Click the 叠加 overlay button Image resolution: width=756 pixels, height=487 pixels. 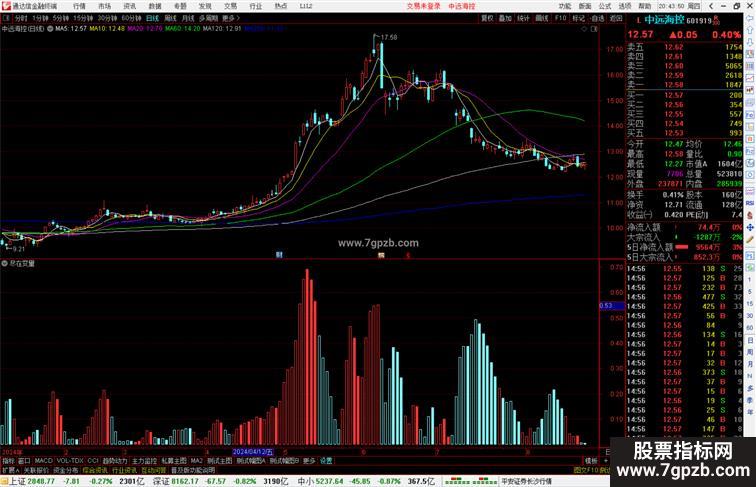[505, 18]
